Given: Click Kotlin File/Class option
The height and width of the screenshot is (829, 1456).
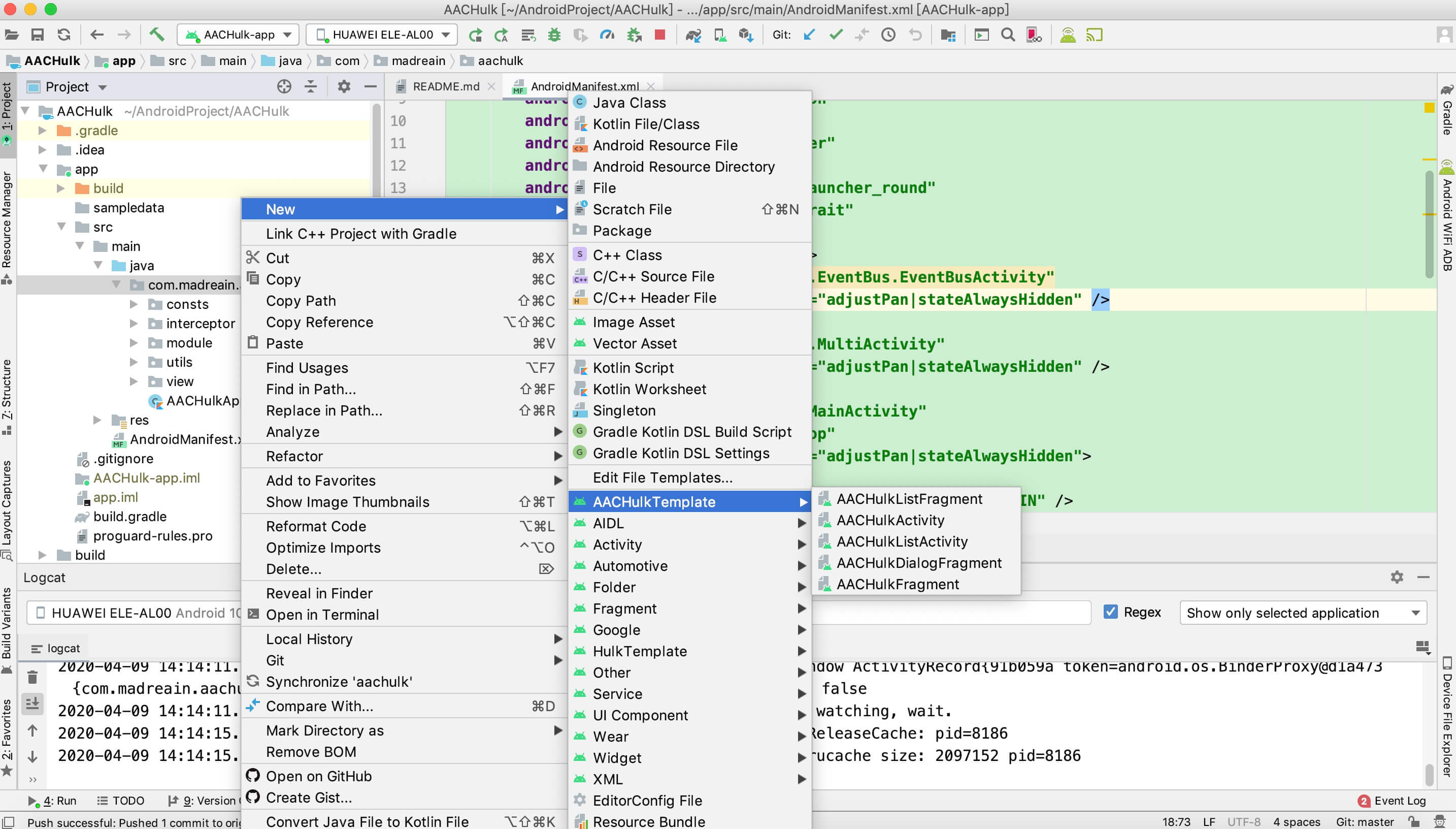Looking at the screenshot, I should (x=645, y=124).
